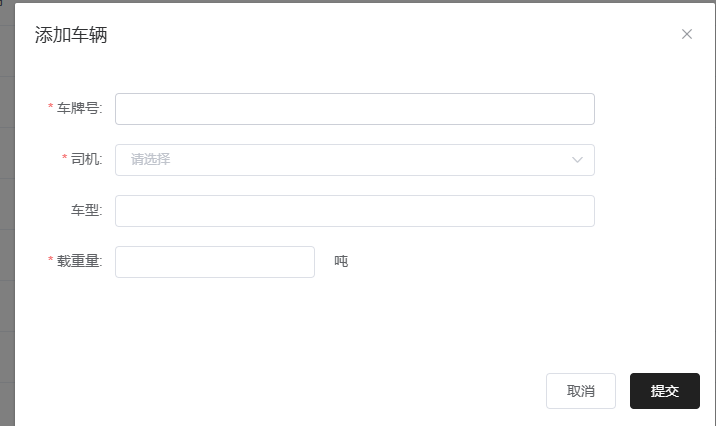Focus the 车型 input box
Viewport: 716px width, 426px height.
tap(355, 211)
